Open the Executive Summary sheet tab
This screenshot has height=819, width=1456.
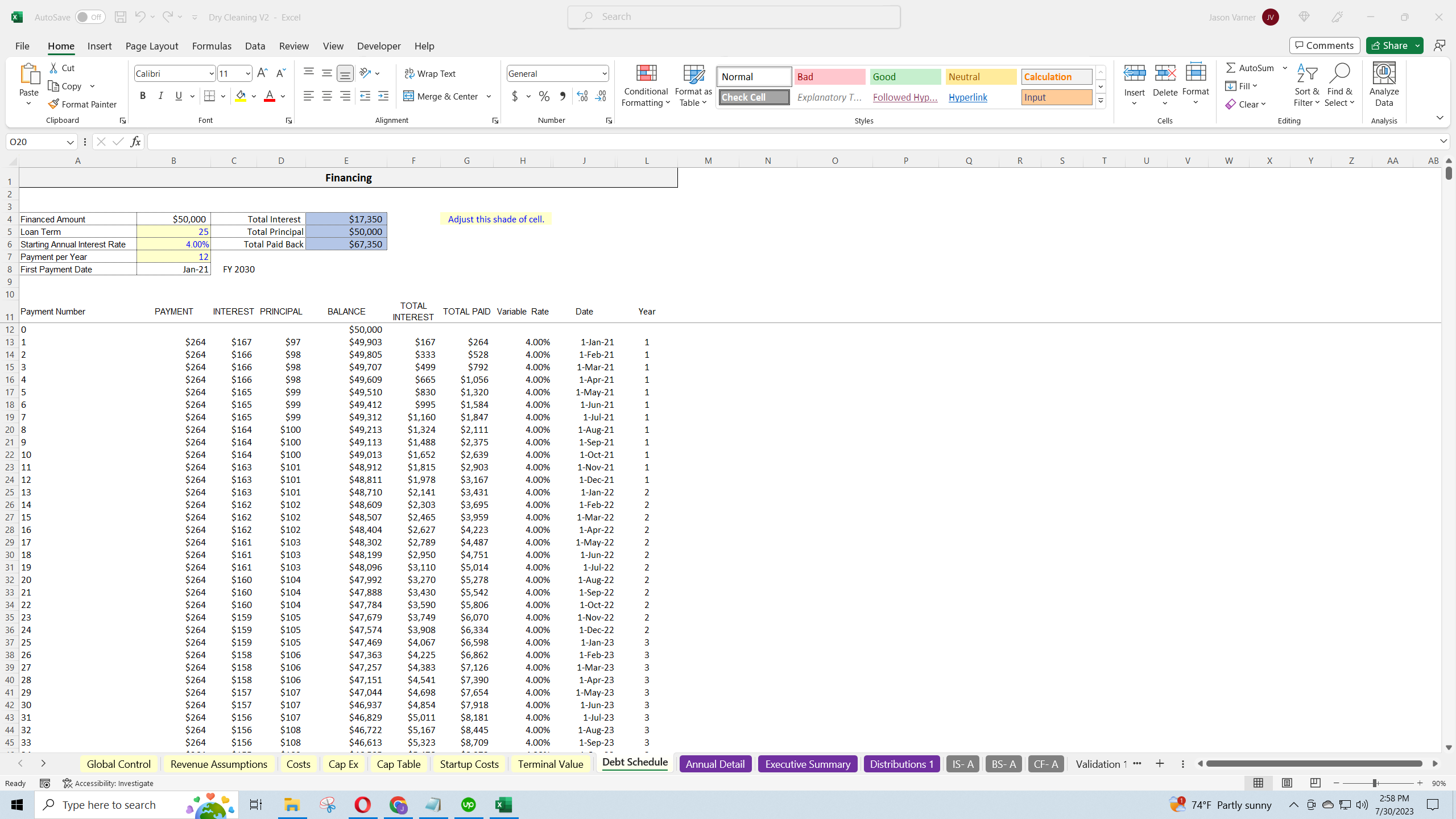pos(807,764)
